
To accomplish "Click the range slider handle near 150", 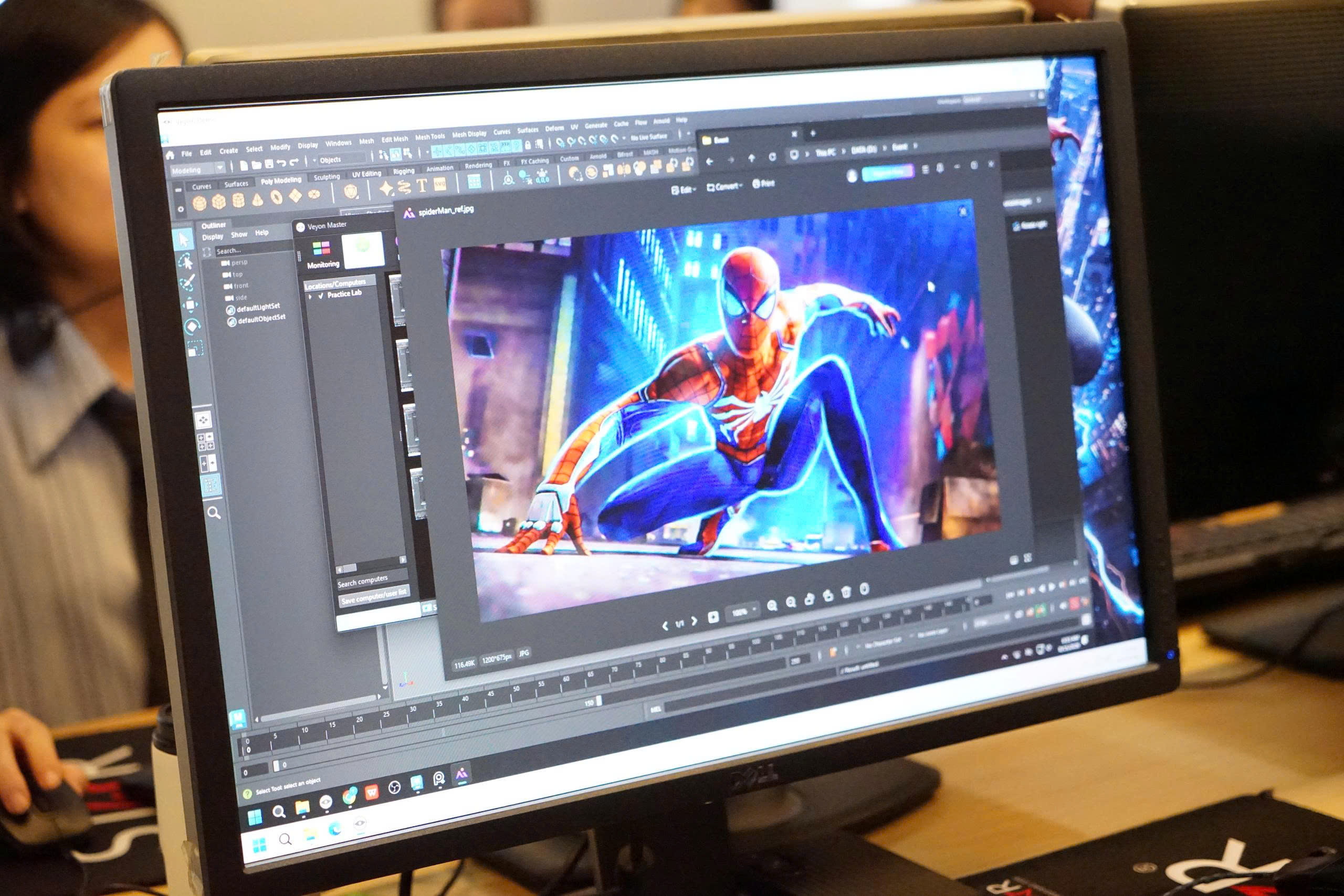I will coord(599,701).
